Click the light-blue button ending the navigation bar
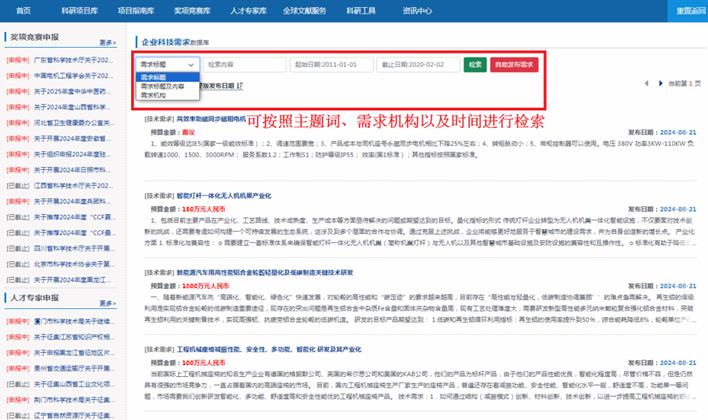 tap(688, 11)
